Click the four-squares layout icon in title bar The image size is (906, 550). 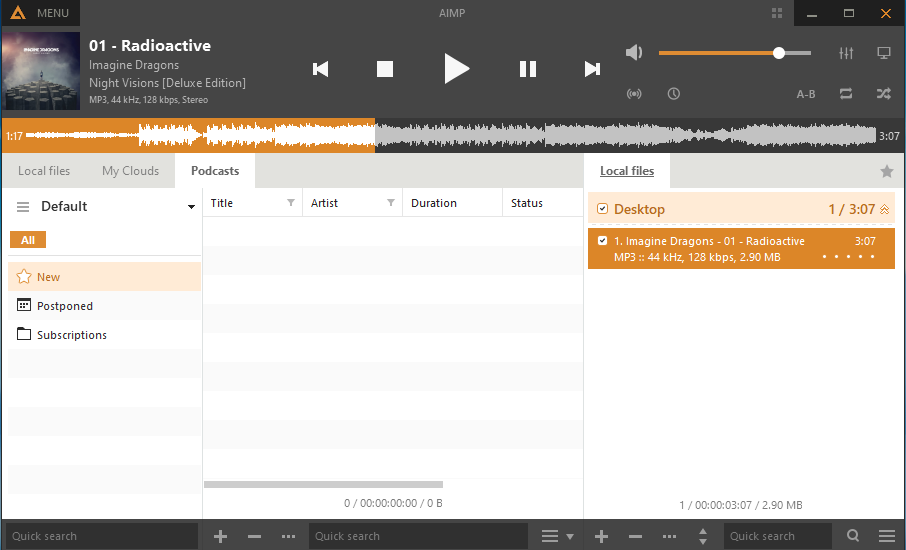(777, 13)
